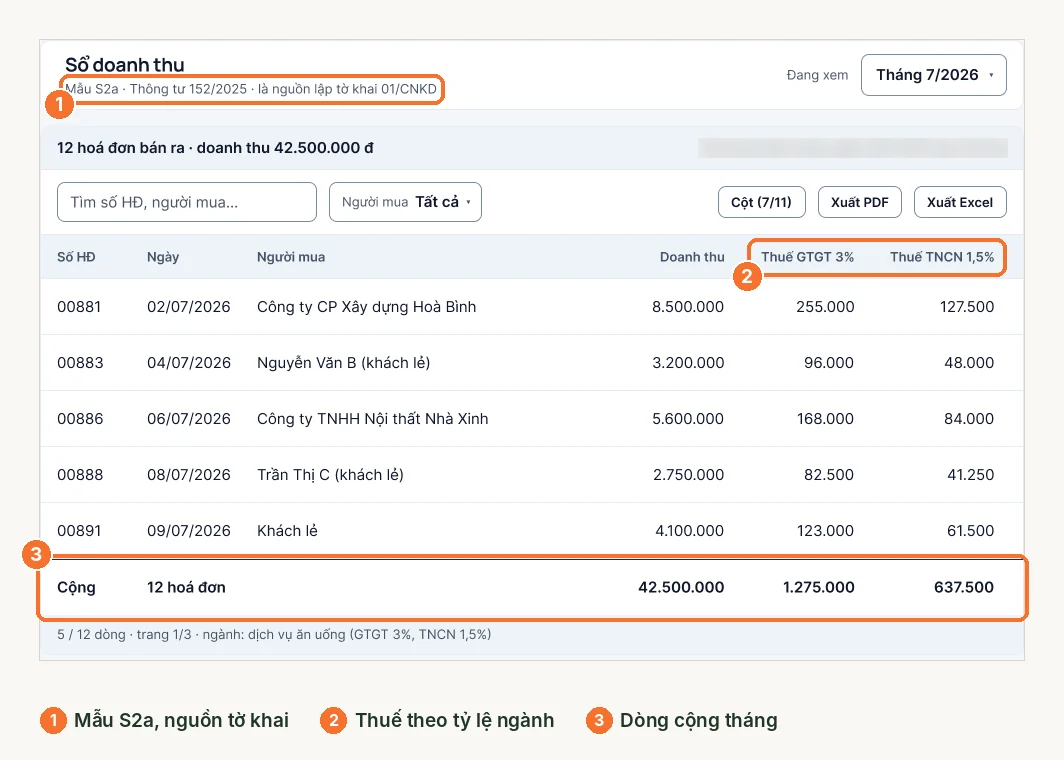
Task: Click GTGT tax value 255.000
Action: tap(825, 307)
